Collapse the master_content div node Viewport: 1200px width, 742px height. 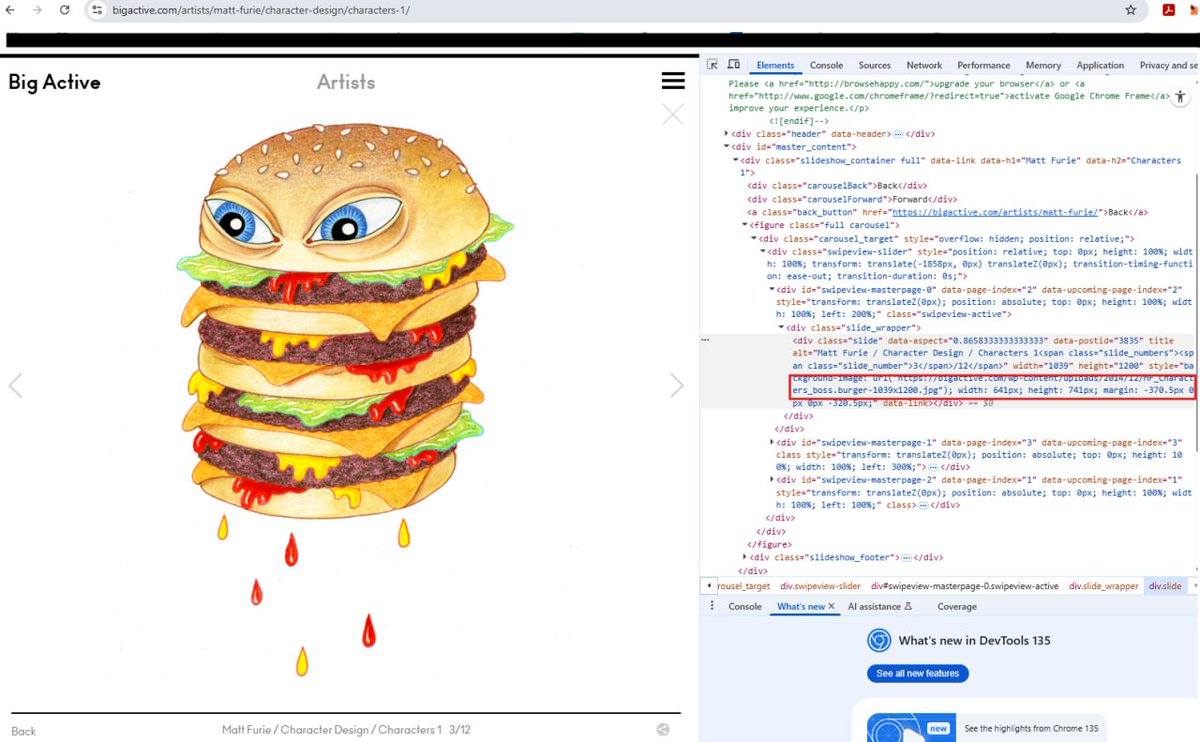click(x=727, y=147)
